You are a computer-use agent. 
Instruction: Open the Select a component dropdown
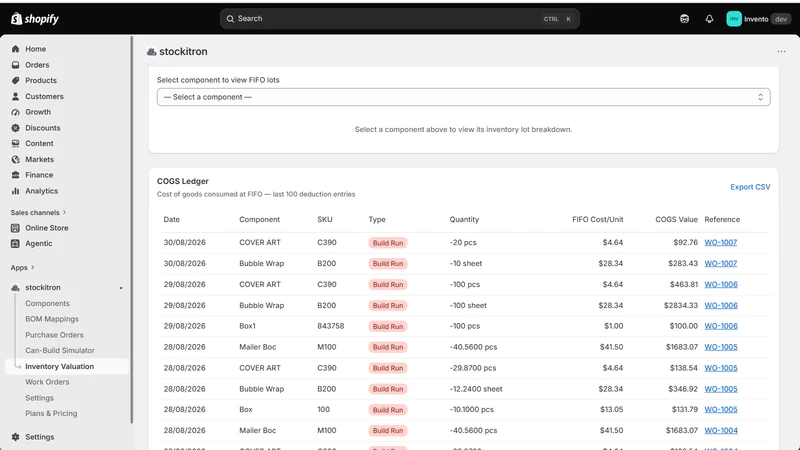pyautogui.click(x=463, y=97)
